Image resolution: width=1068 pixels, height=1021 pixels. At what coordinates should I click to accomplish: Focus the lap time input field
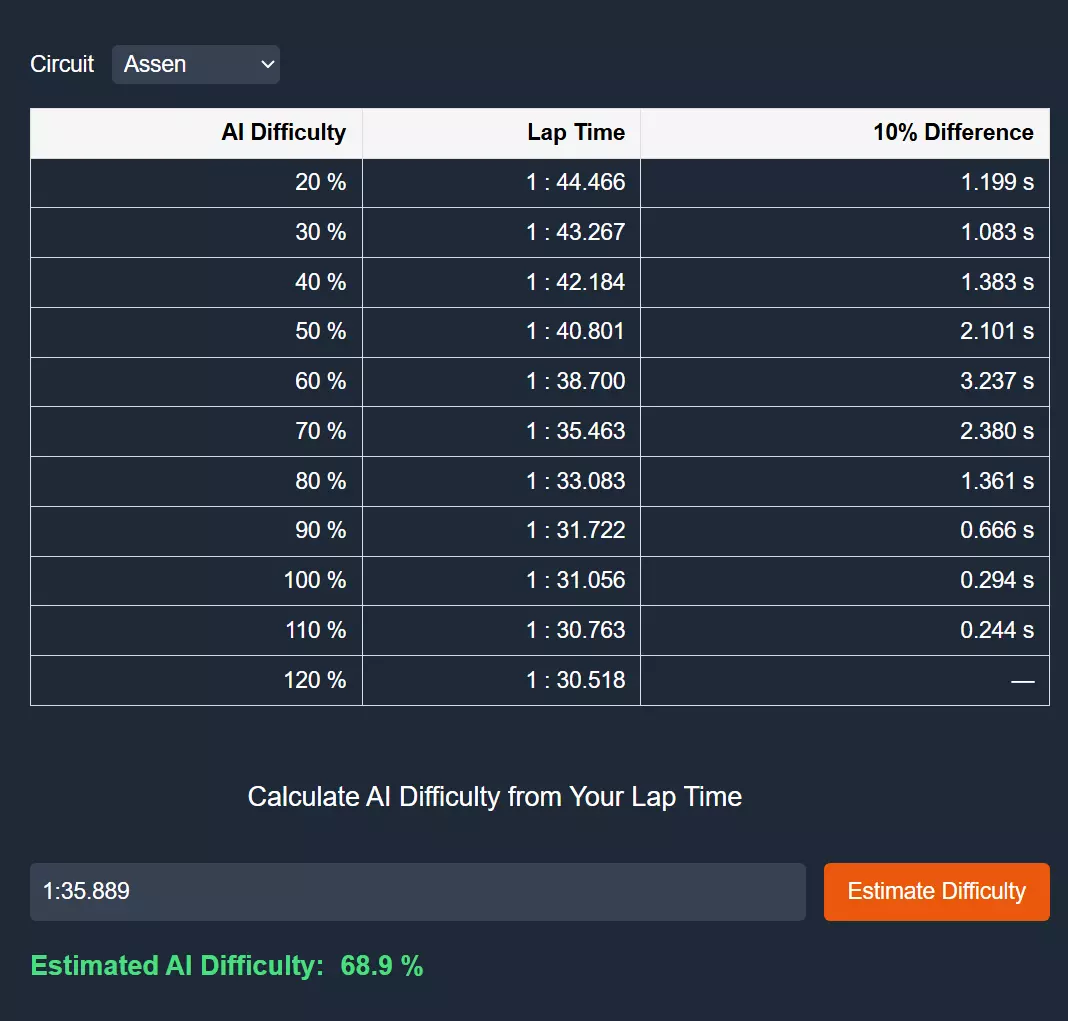(x=418, y=892)
